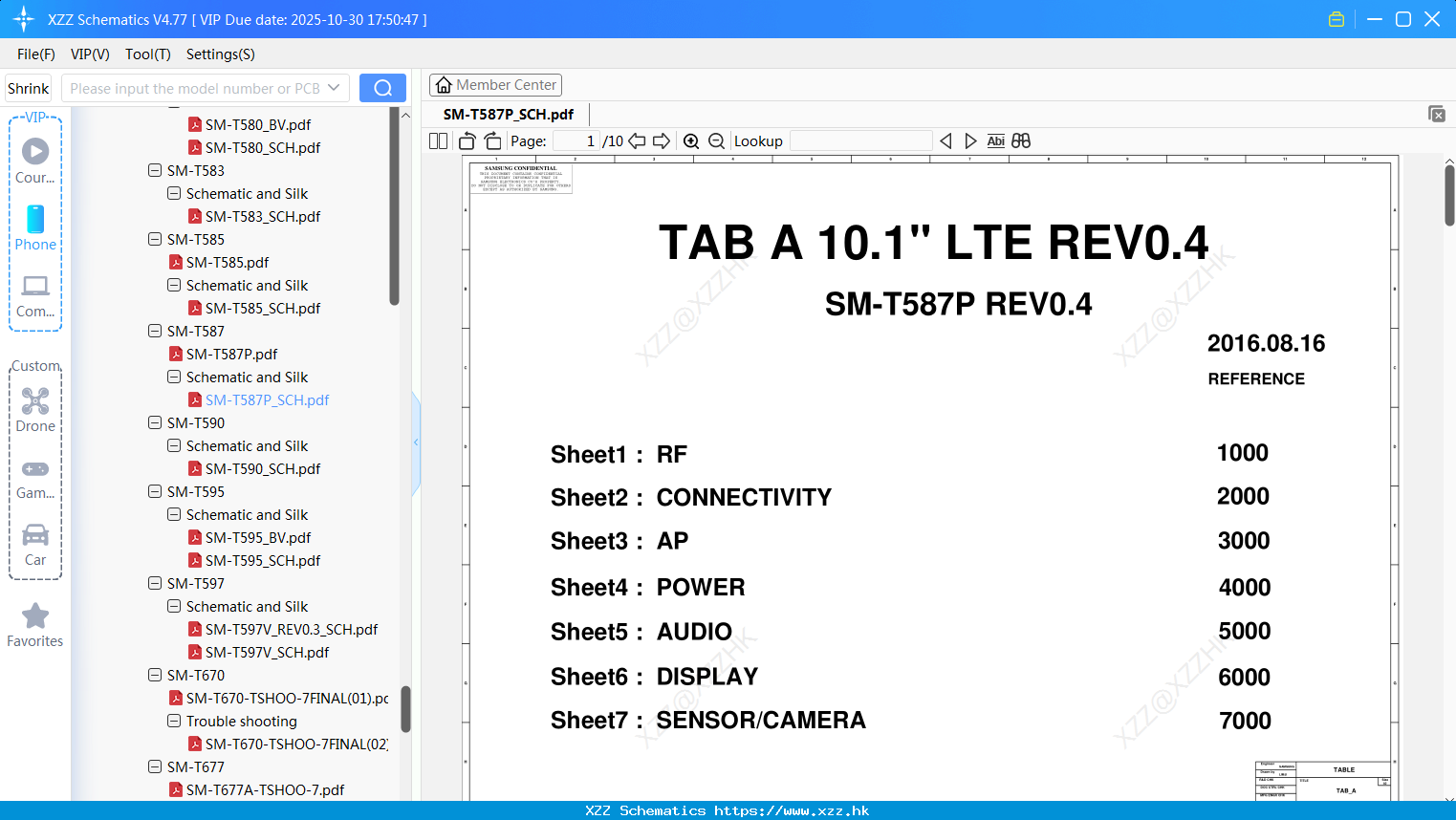Select the Computer category icon

(35, 295)
